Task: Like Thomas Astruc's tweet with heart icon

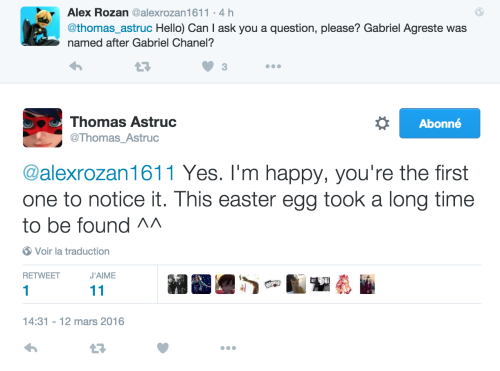Action: tap(163, 348)
